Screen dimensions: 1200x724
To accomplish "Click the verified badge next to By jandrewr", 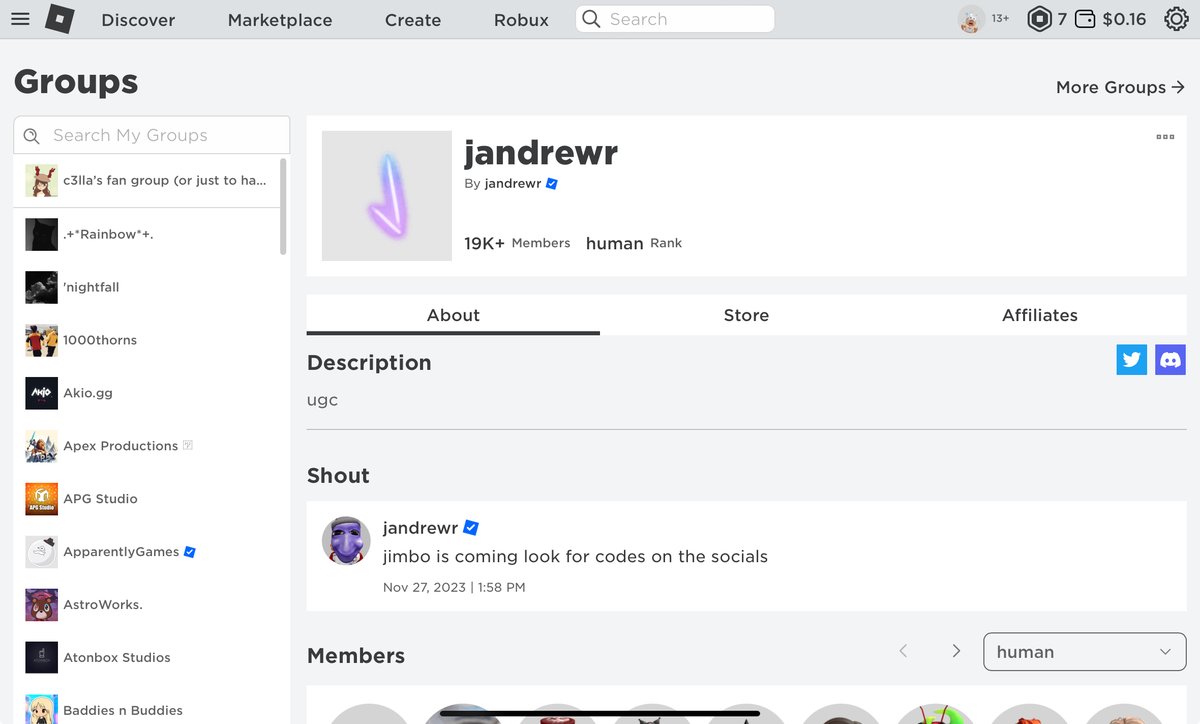I will (x=552, y=184).
